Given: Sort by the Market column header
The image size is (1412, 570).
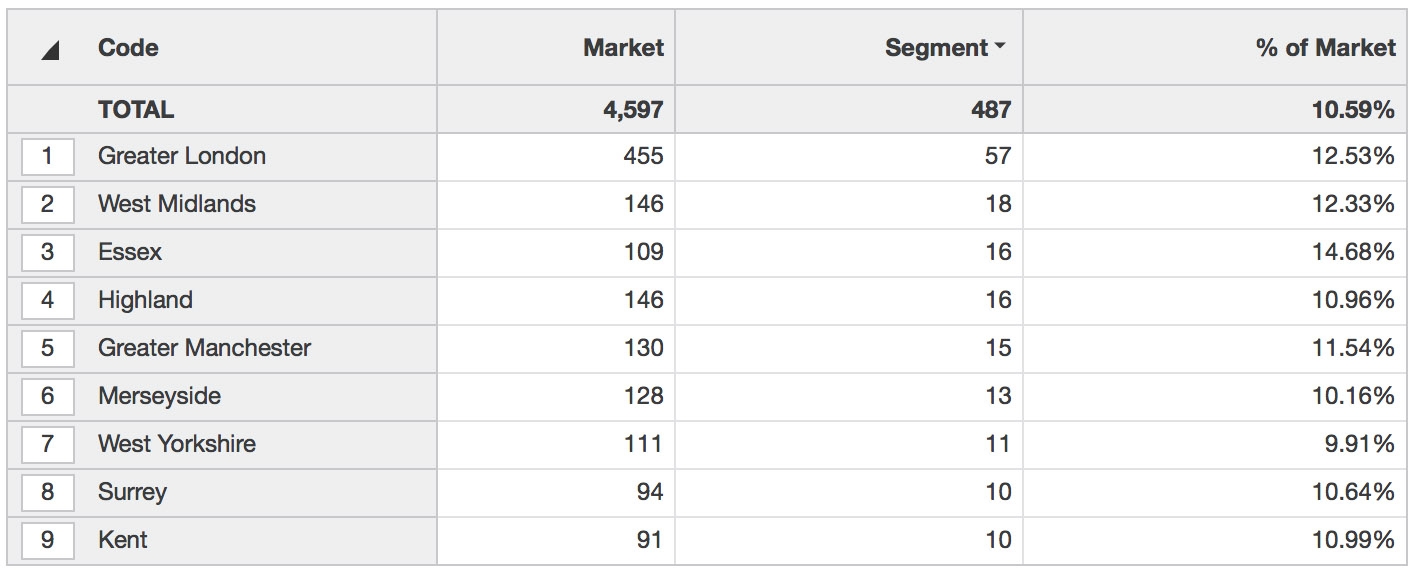Looking at the screenshot, I should (x=623, y=48).
